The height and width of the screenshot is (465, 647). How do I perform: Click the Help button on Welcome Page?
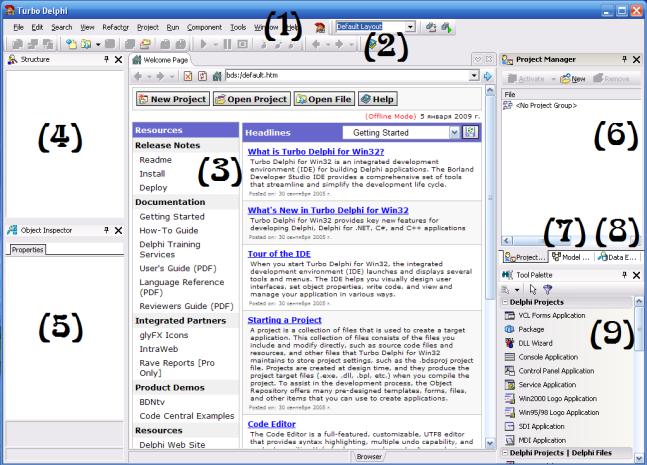(x=378, y=99)
